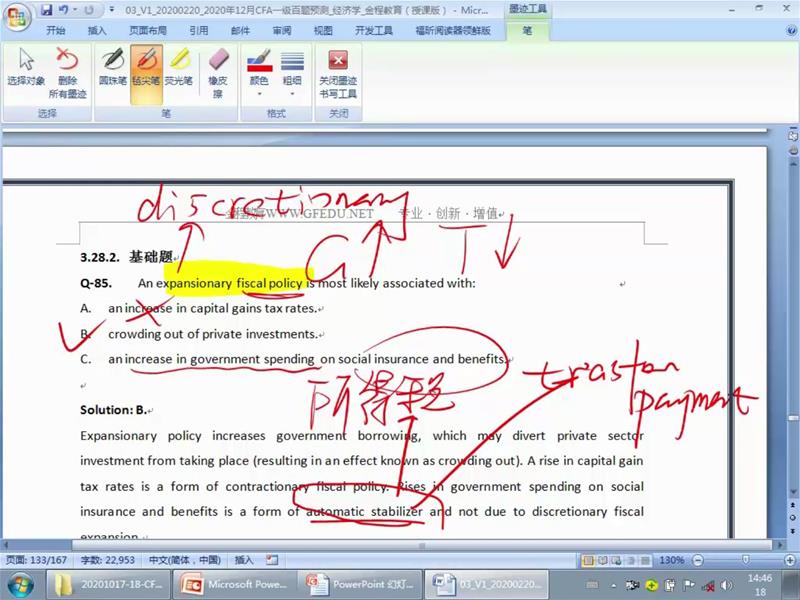
Task: Open word count 字数: 22,953
Action: [x=108, y=560]
